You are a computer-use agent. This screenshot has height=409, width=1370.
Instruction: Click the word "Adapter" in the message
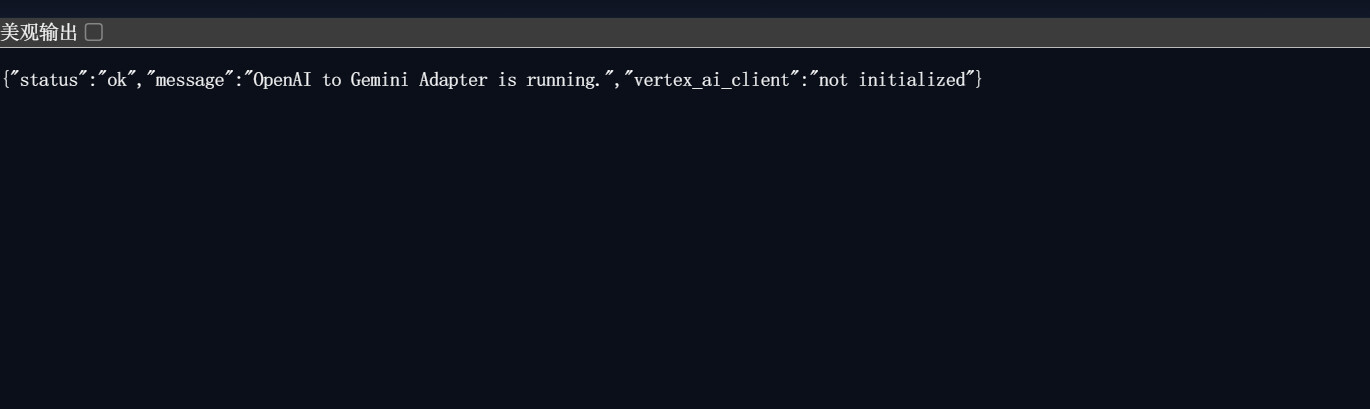click(453, 80)
